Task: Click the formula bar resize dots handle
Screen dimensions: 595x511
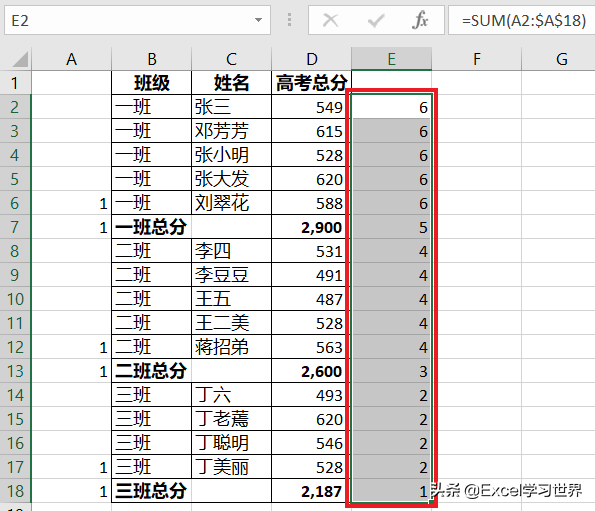Action: coord(289,20)
